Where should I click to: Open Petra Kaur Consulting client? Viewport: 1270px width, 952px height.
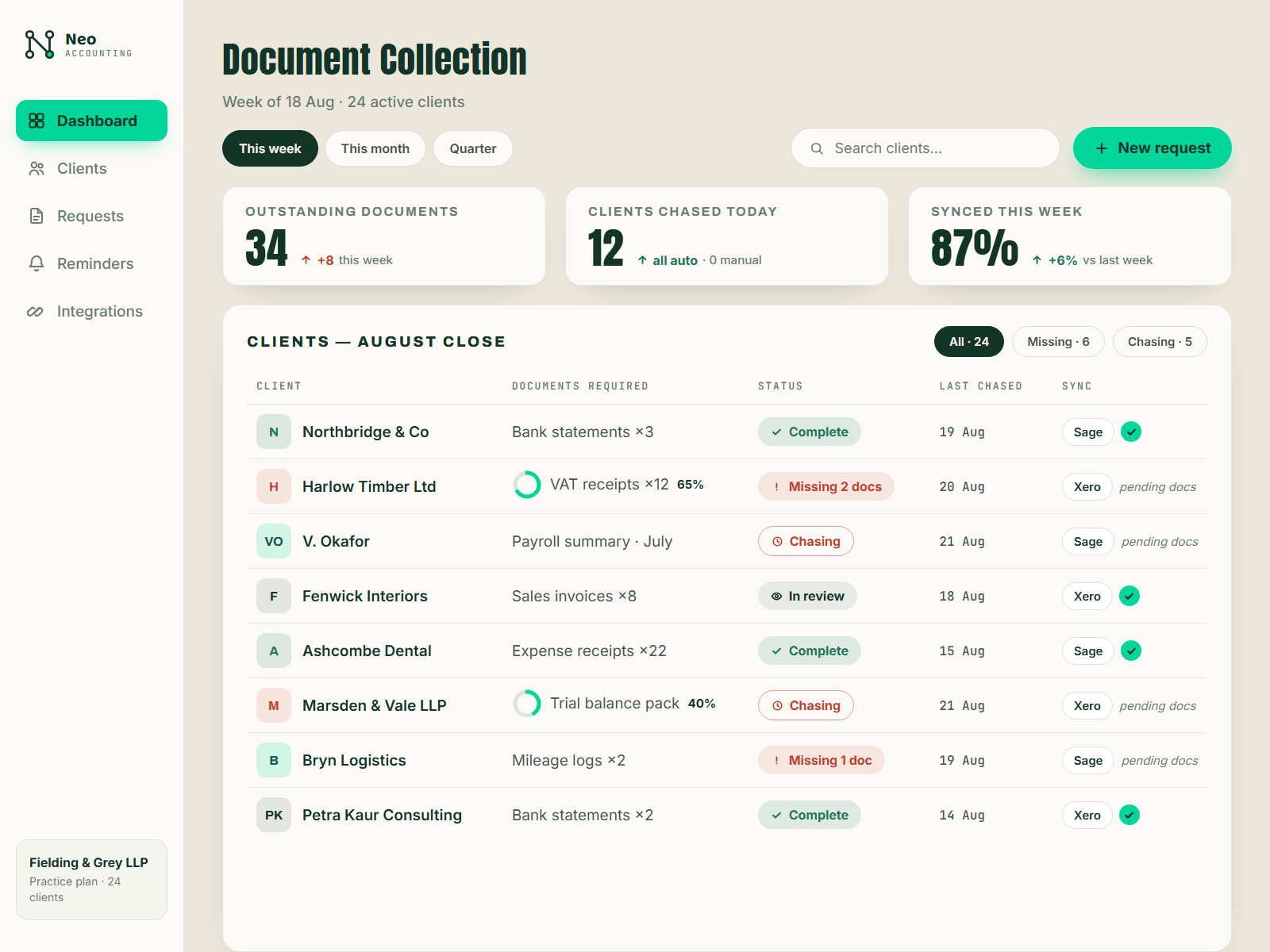pos(382,815)
